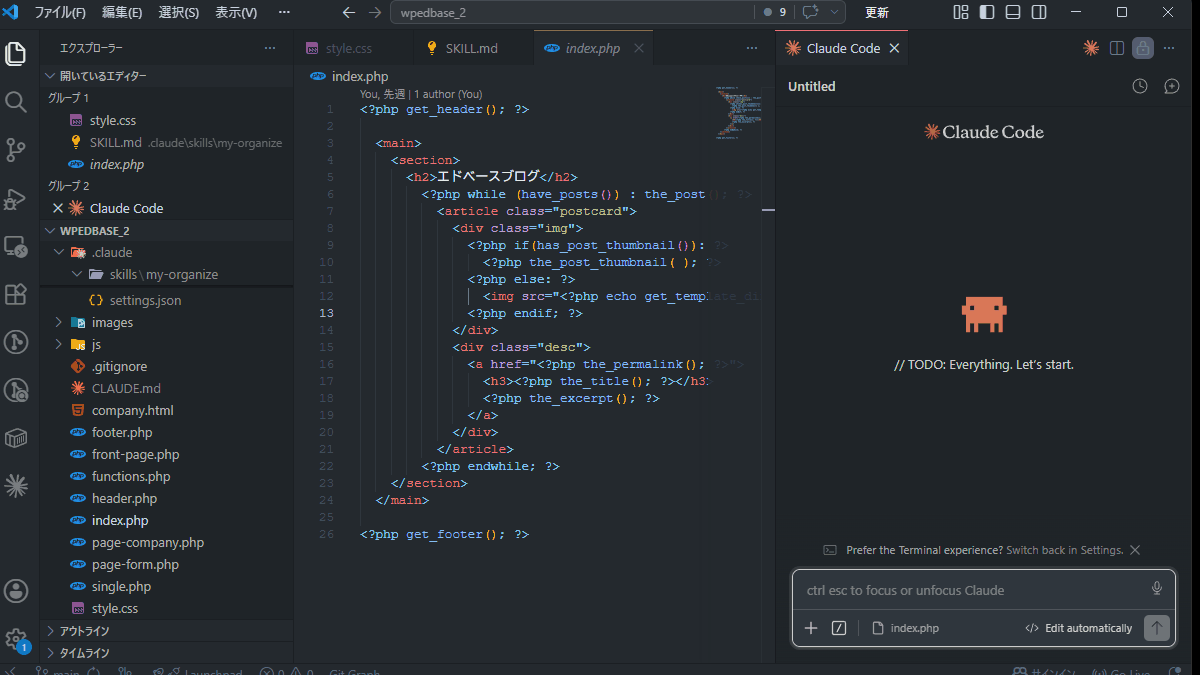This screenshot has width=1200, height=675.
Task: Open the chat dropdown chevron in title bar
Action: coord(833,13)
